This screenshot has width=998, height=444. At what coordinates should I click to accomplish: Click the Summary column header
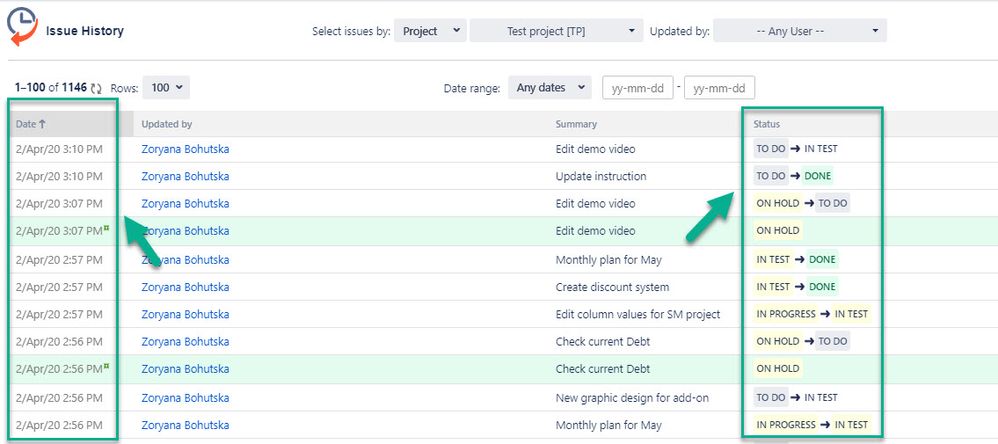576,124
